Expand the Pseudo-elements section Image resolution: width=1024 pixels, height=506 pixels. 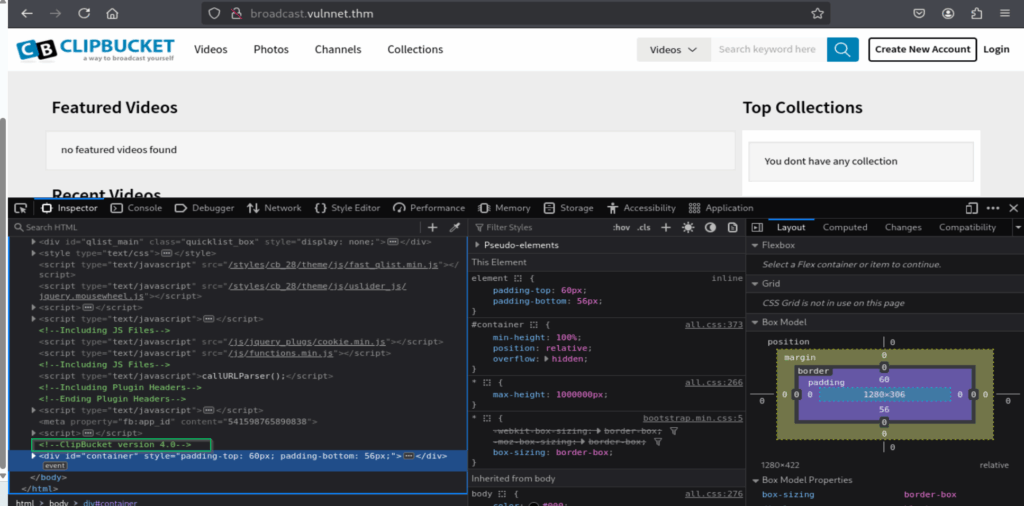pyautogui.click(x=477, y=245)
